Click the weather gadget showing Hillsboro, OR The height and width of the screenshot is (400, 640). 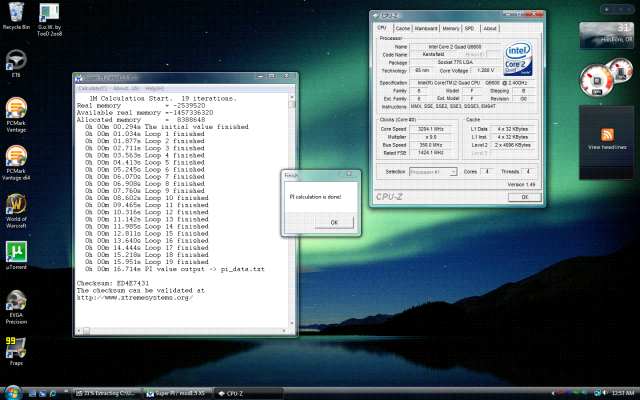pyautogui.click(x=607, y=35)
